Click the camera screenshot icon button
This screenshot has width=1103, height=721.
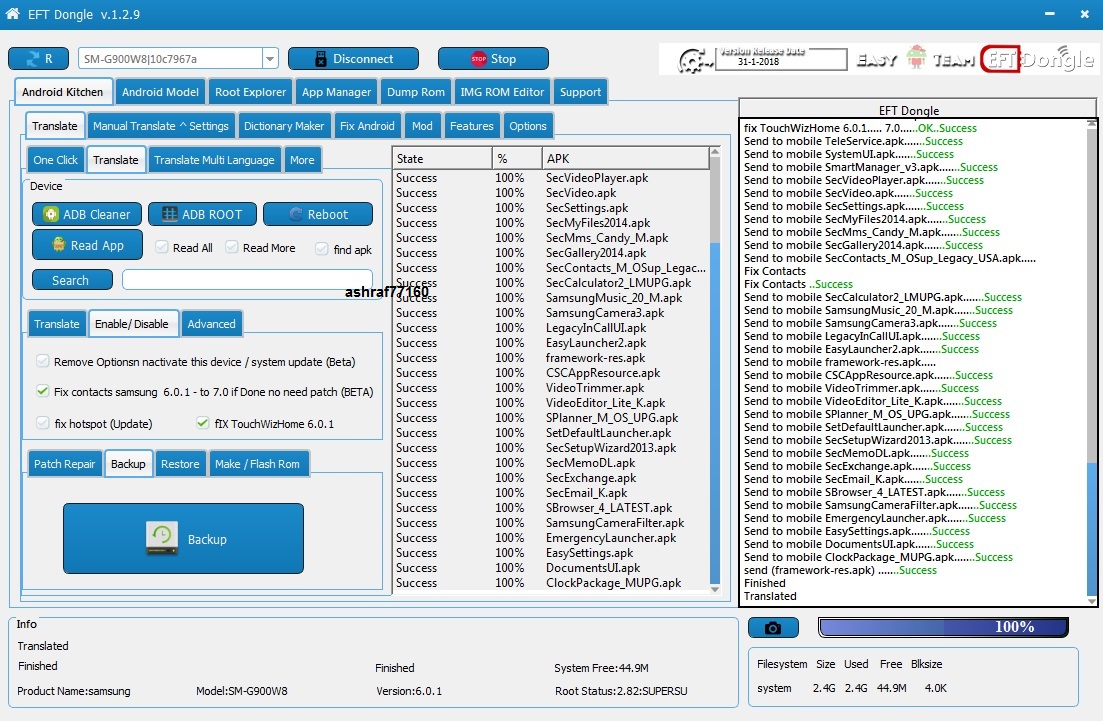tap(773, 627)
